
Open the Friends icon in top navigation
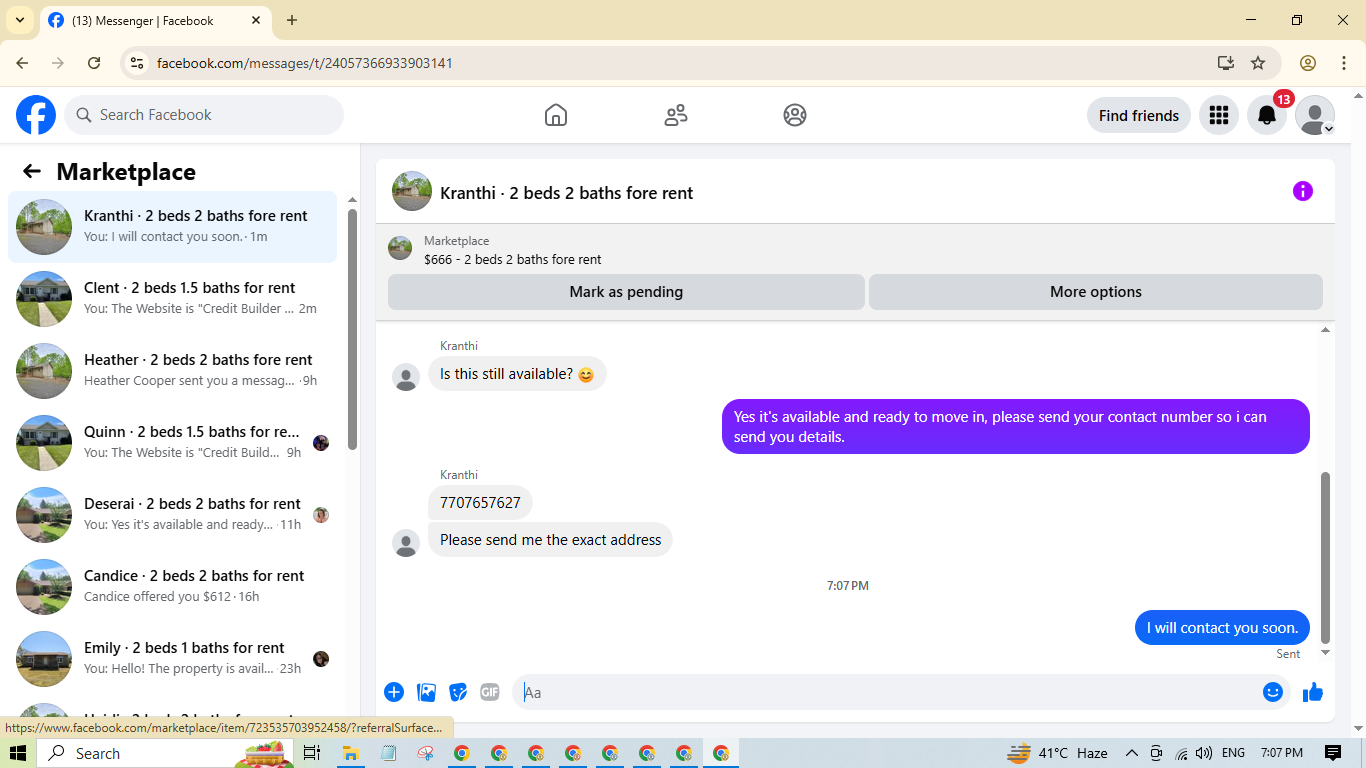point(676,115)
